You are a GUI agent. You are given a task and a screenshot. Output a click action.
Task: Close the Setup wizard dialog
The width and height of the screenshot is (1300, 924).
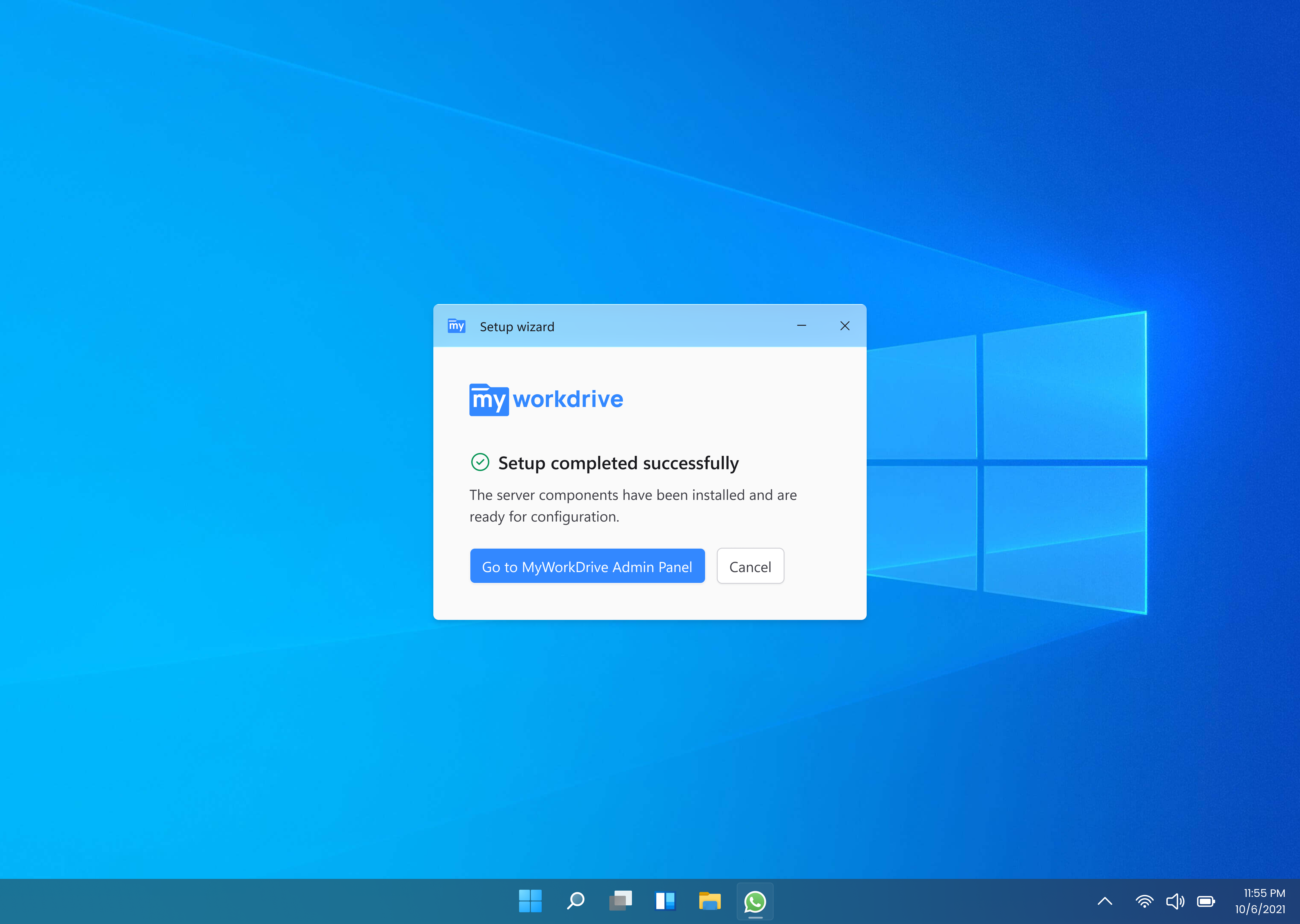pos(845,325)
